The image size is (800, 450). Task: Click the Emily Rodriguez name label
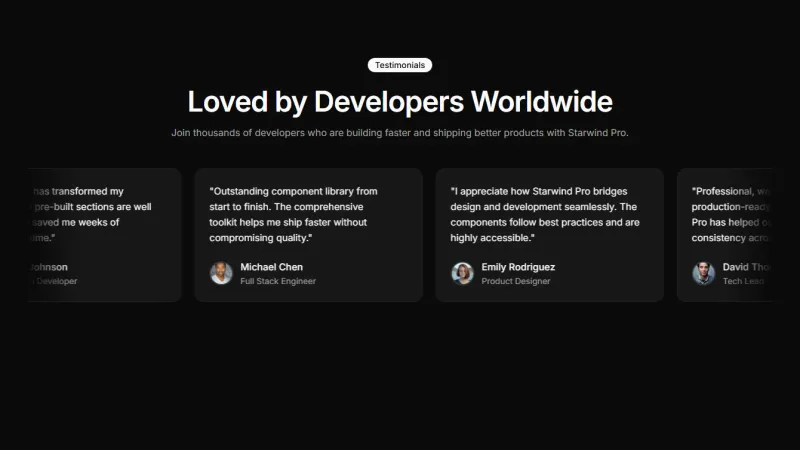click(517, 267)
